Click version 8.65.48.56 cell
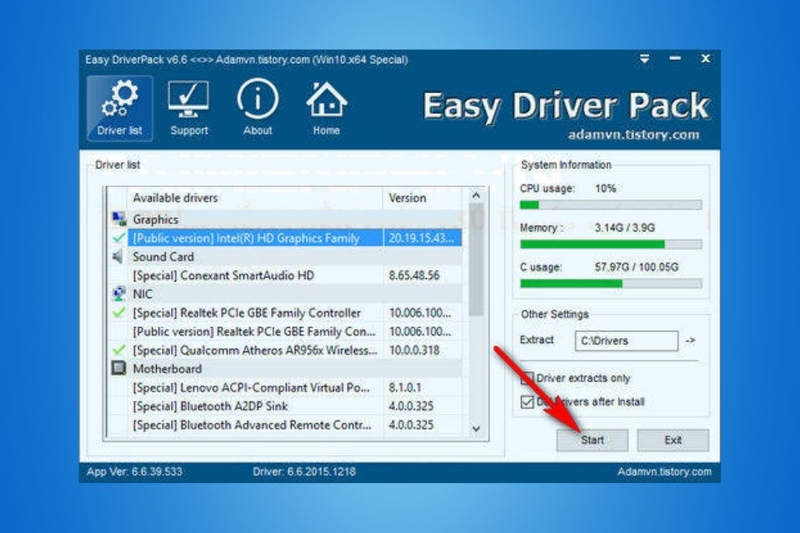This screenshot has width=800, height=533. (414, 275)
